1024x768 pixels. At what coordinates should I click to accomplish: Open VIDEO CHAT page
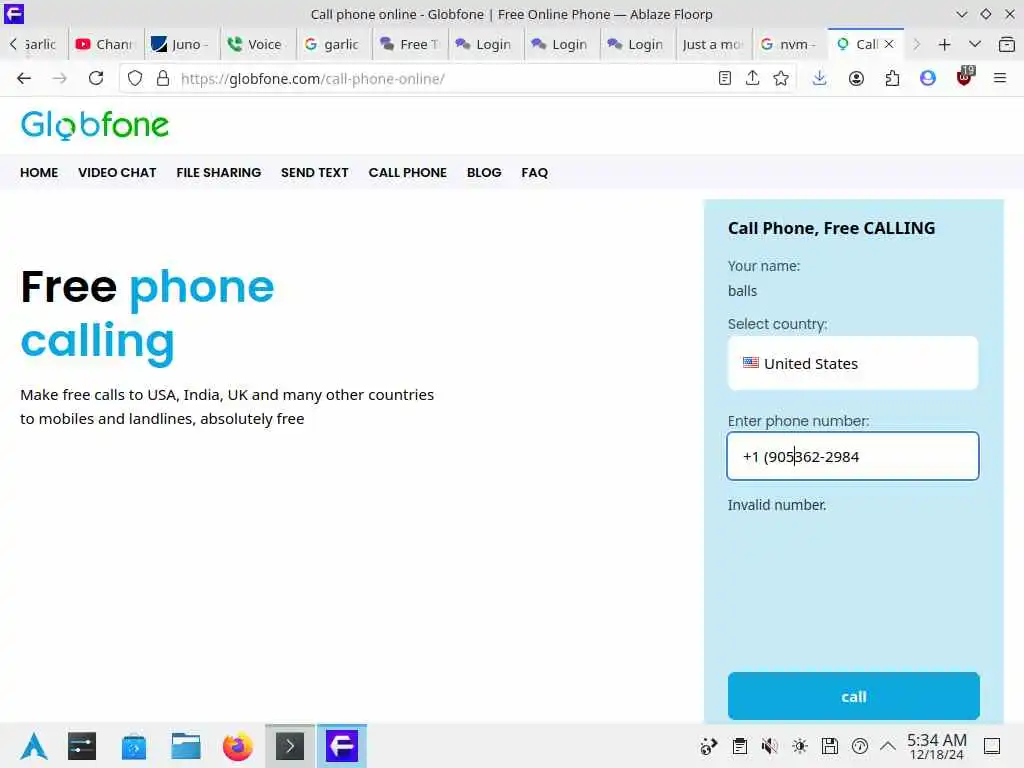(x=117, y=172)
